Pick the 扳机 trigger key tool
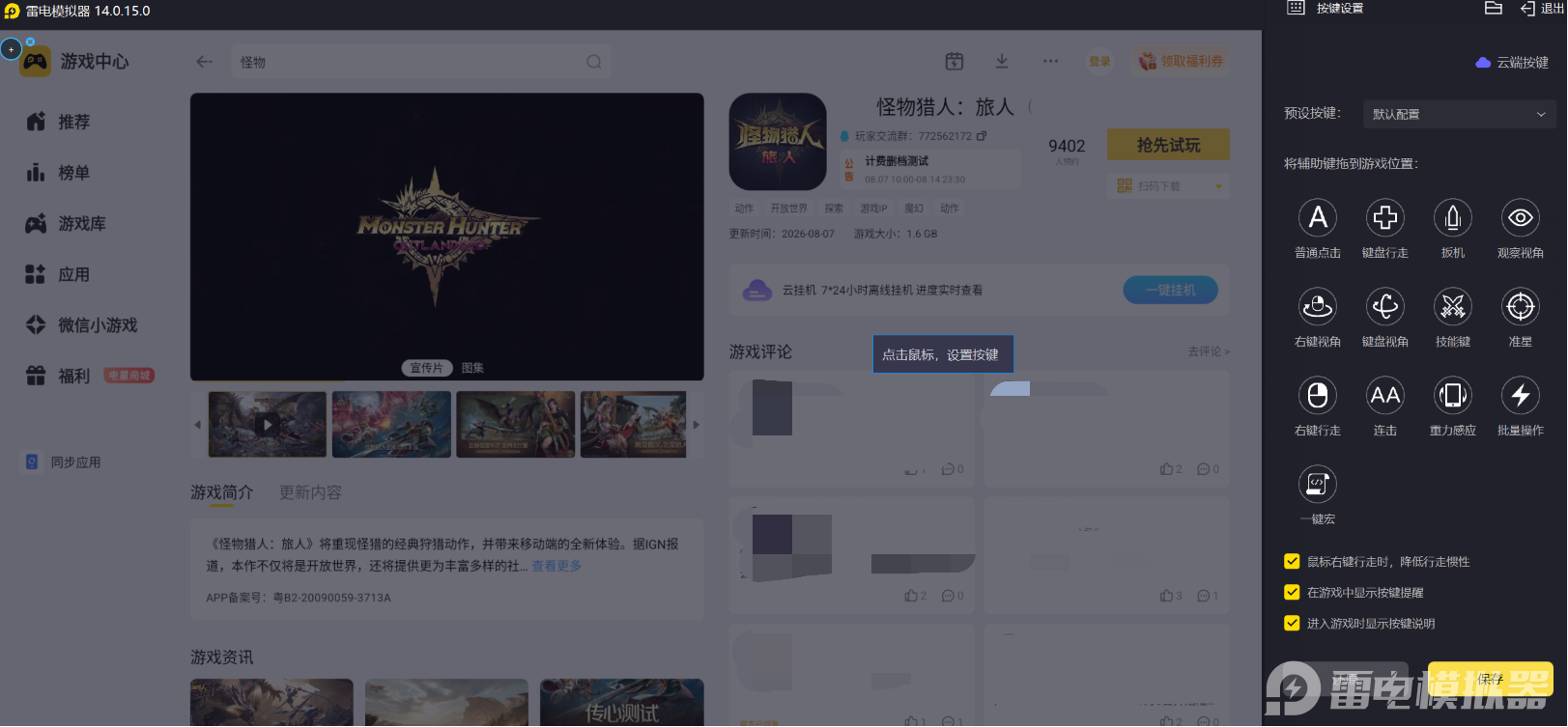 click(1453, 218)
